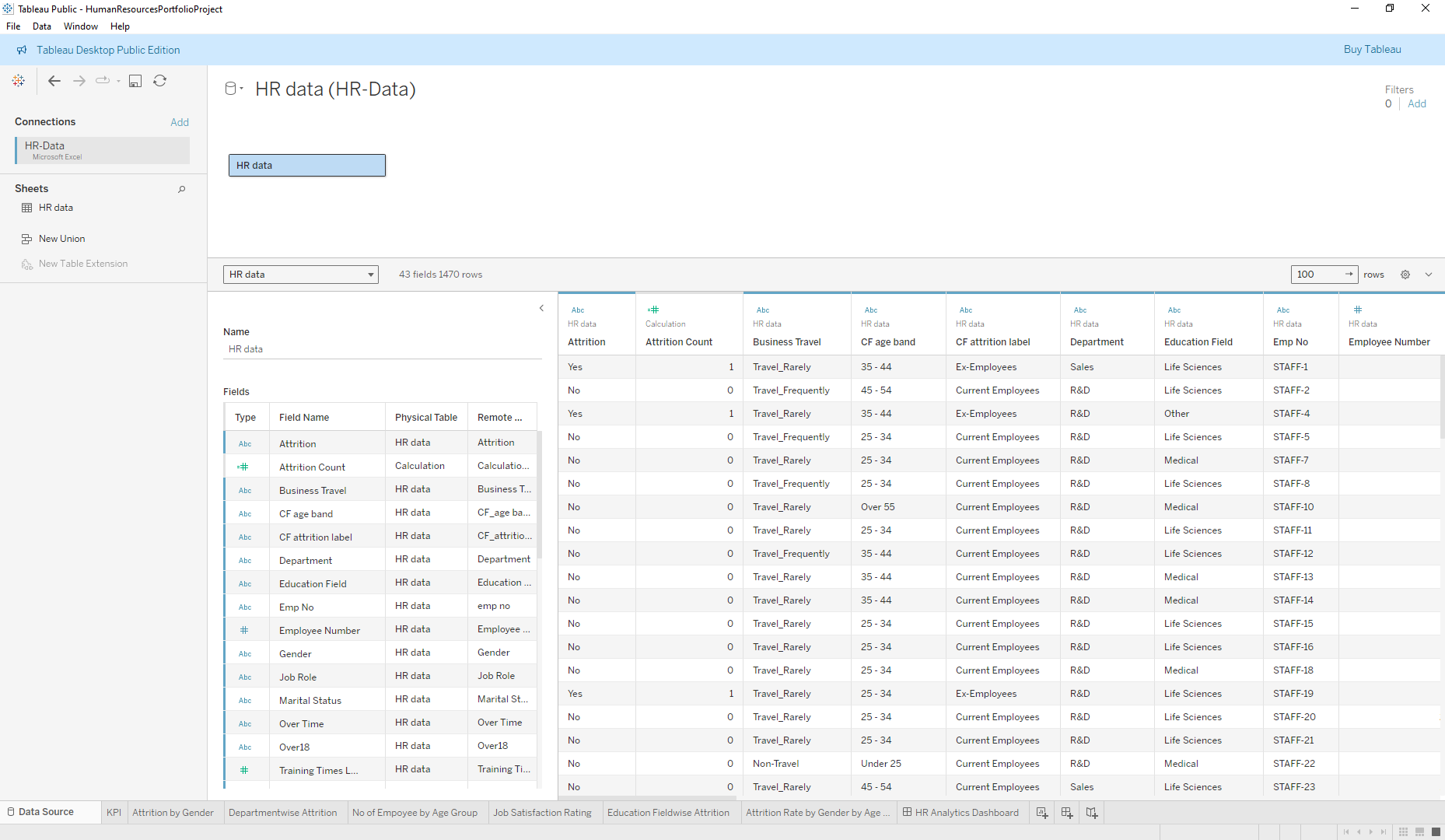Click the Tableau Desktop Public Edition label
The height and width of the screenshot is (840, 1445).
click(108, 50)
